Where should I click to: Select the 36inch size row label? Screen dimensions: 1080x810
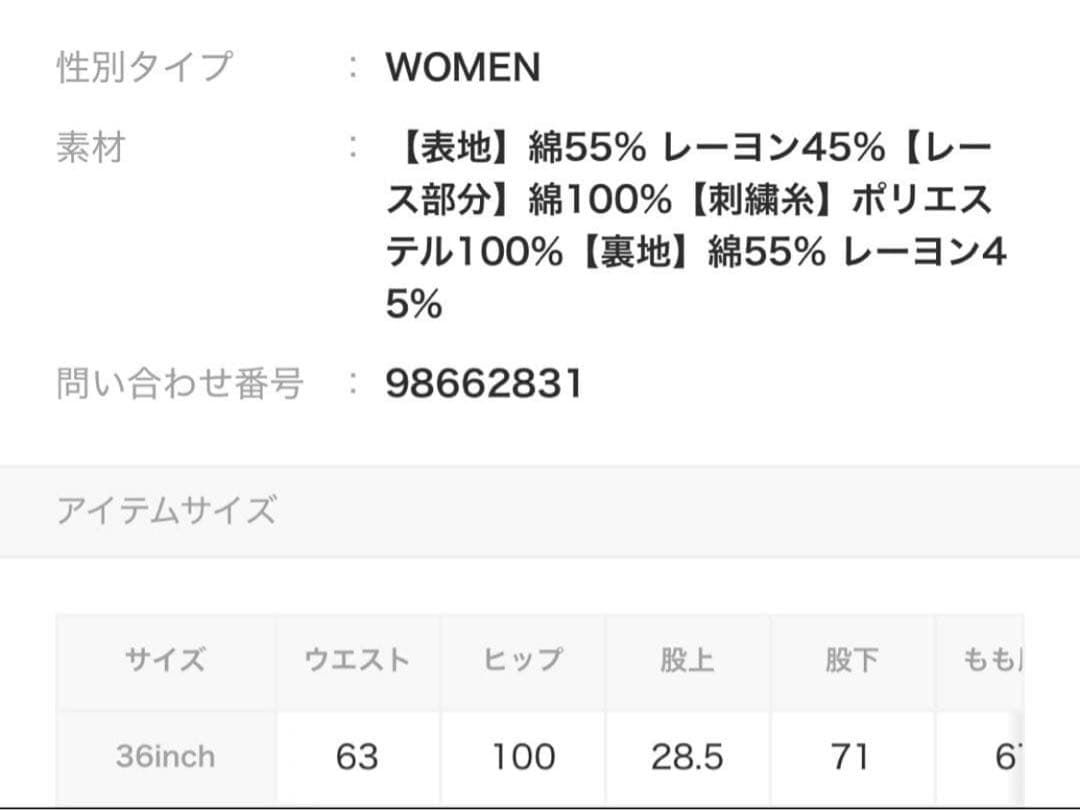(x=166, y=756)
